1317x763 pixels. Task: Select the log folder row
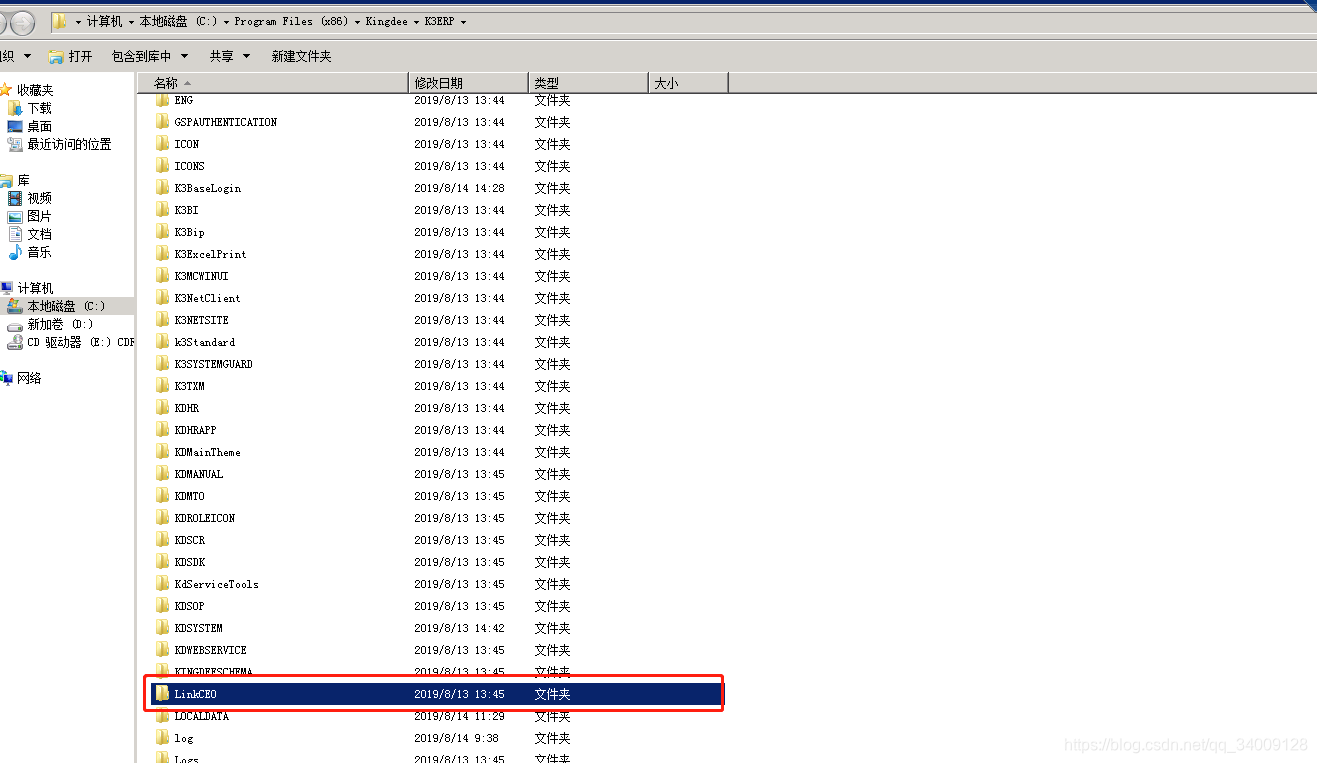[x=435, y=738]
